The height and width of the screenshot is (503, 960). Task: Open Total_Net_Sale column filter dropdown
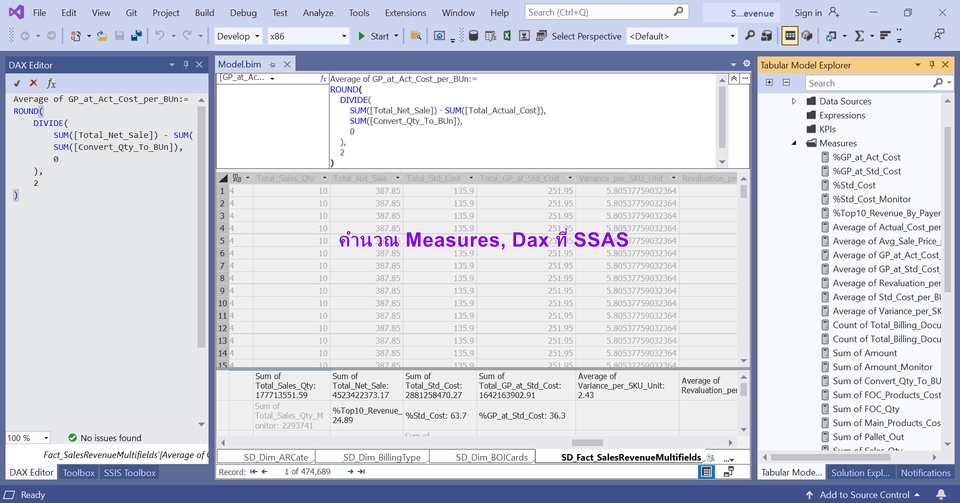coord(397,178)
